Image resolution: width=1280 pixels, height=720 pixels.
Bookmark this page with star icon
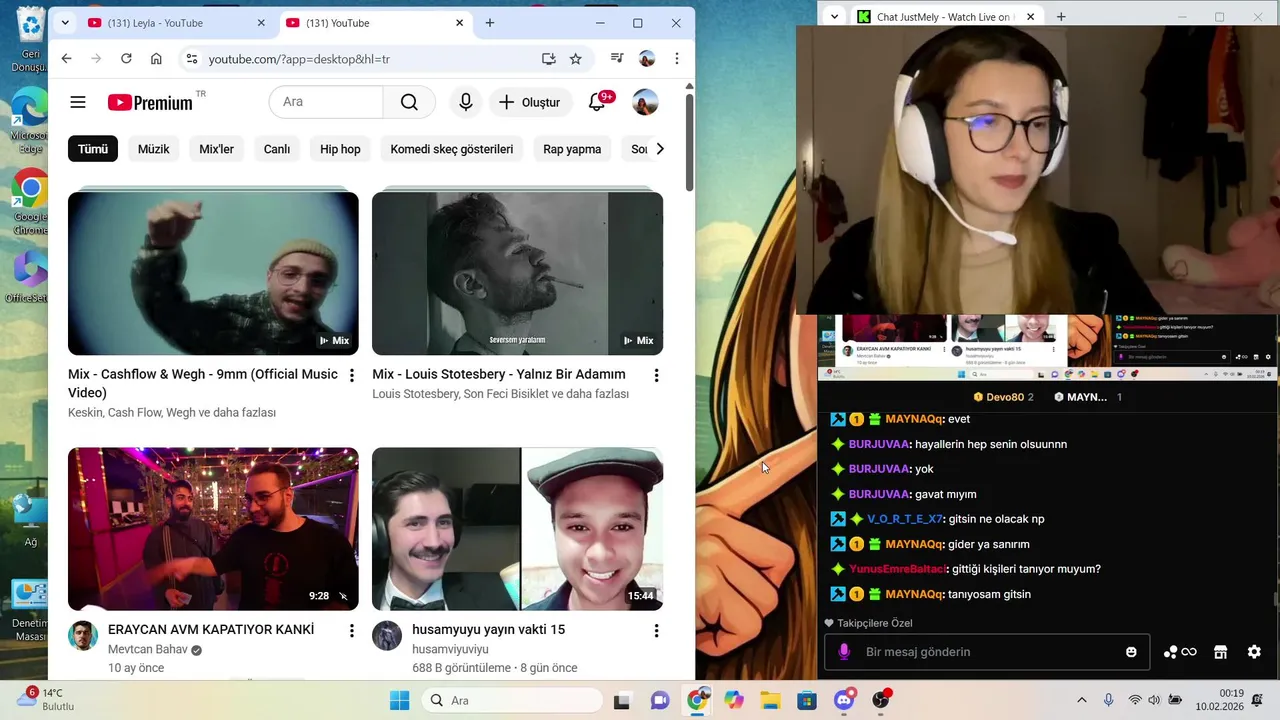[576, 59]
